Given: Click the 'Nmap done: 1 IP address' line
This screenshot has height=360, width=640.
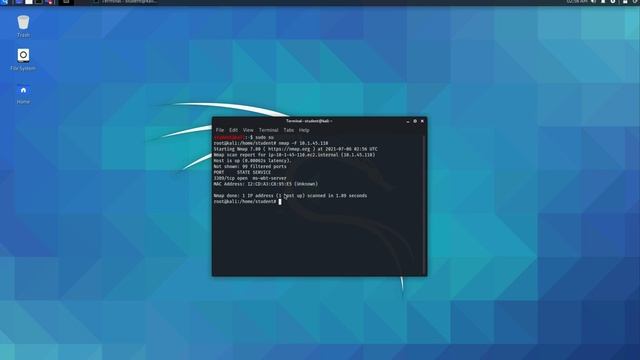Looking at the screenshot, I should [x=290, y=196].
